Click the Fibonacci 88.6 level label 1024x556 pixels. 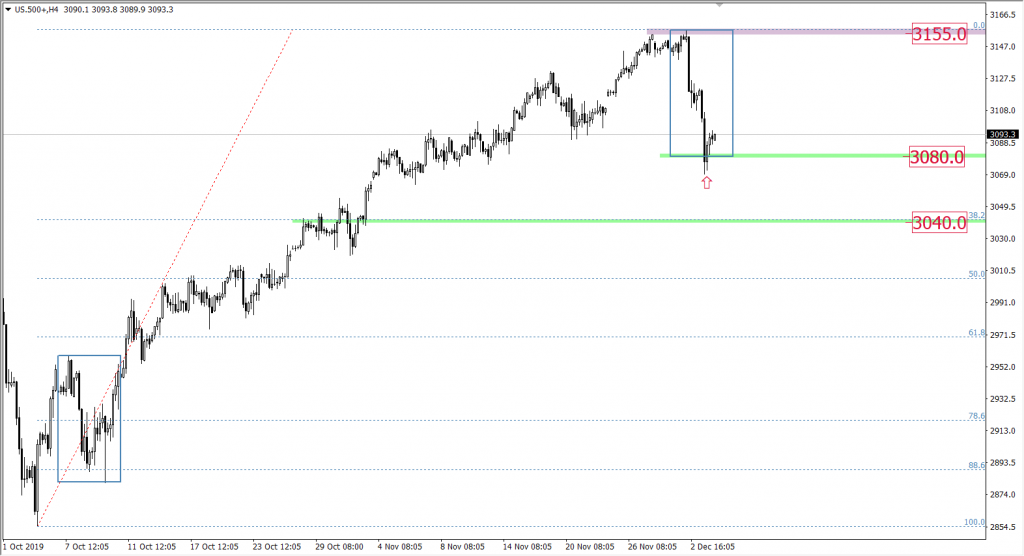click(976, 465)
